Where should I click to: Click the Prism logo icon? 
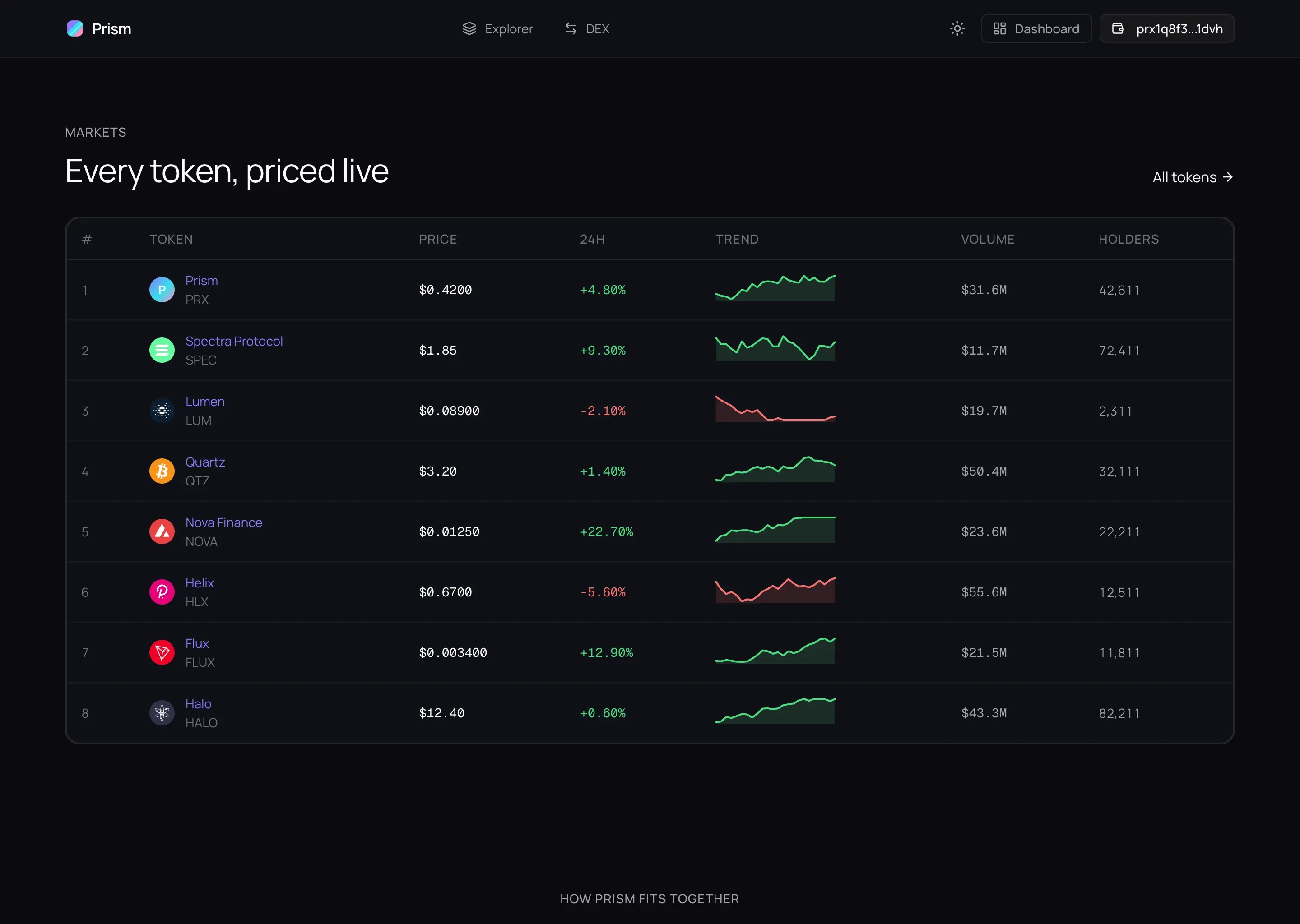point(74,28)
